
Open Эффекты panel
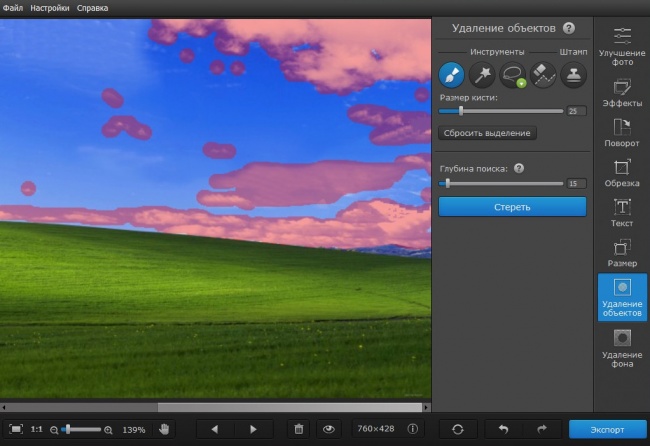pyautogui.click(x=622, y=93)
